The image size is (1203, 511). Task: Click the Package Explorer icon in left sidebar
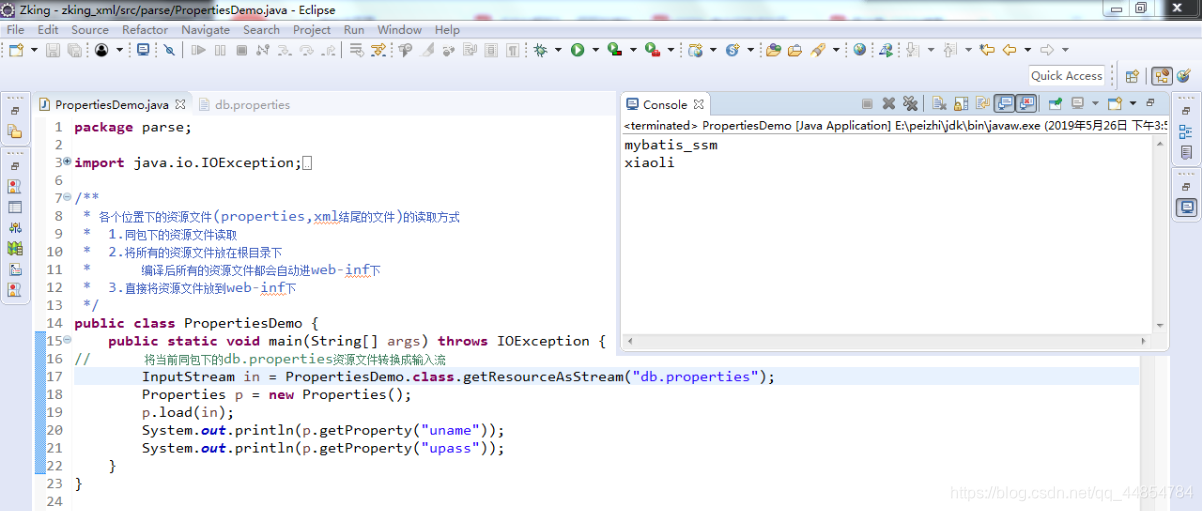pos(15,131)
